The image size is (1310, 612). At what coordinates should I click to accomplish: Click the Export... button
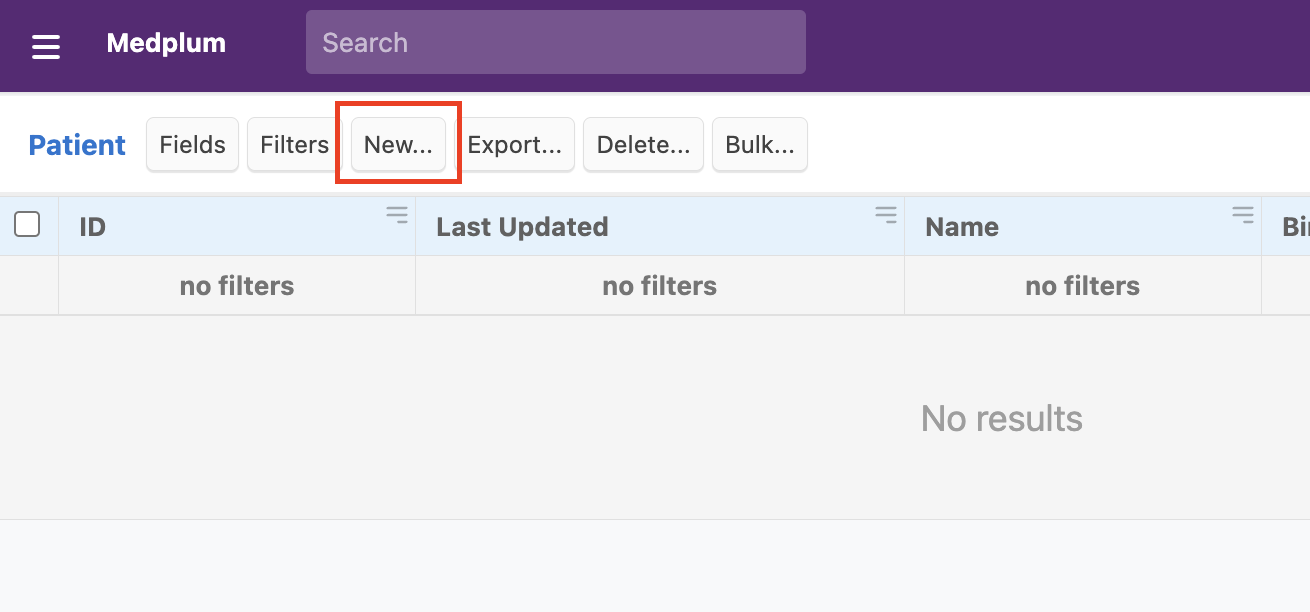click(515, 145)
